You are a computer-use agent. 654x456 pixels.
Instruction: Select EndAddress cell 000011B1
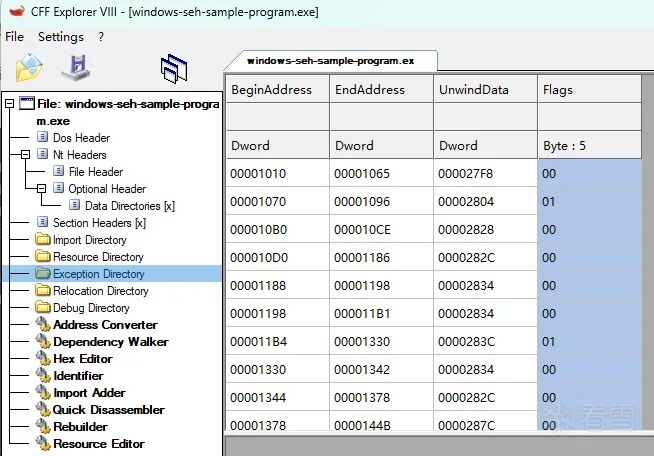[x=382, y=313]
